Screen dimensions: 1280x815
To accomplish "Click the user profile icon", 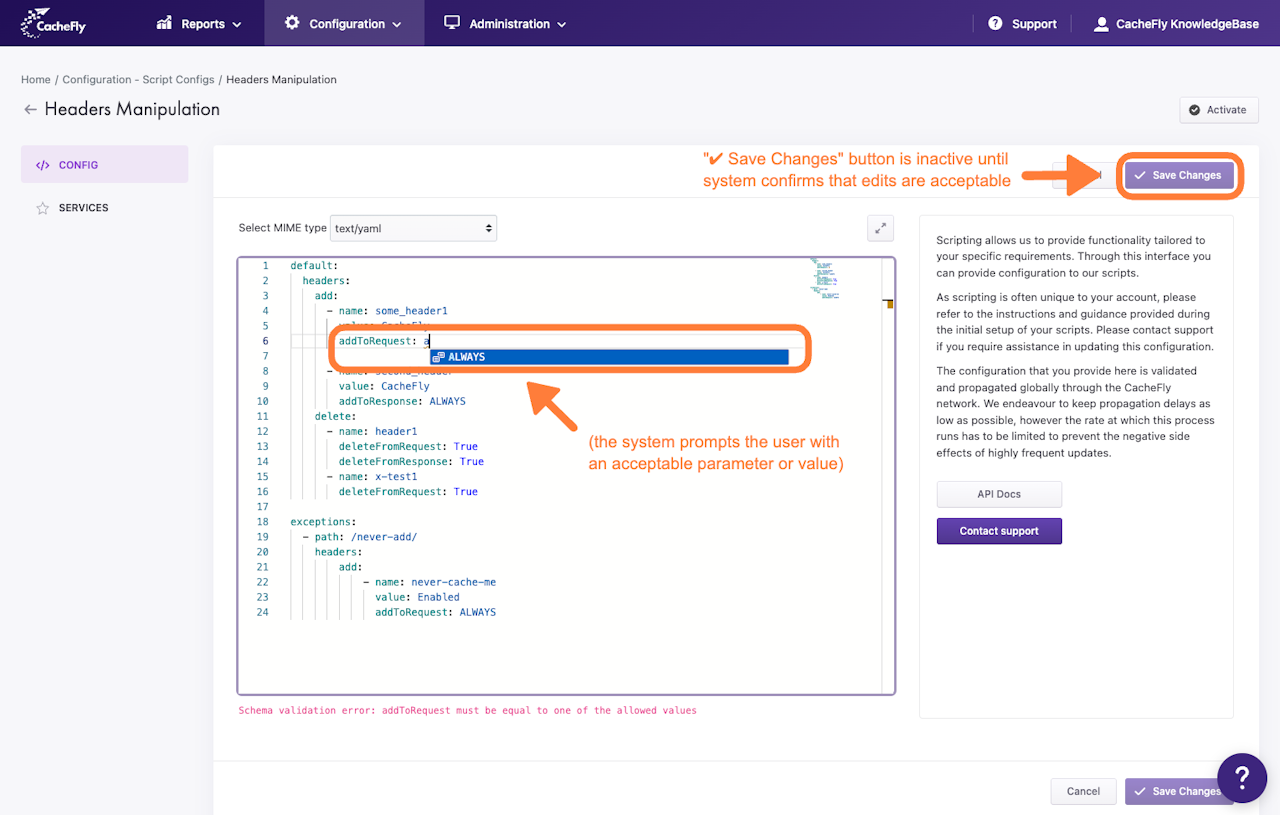I will [x=1101, y=24].
